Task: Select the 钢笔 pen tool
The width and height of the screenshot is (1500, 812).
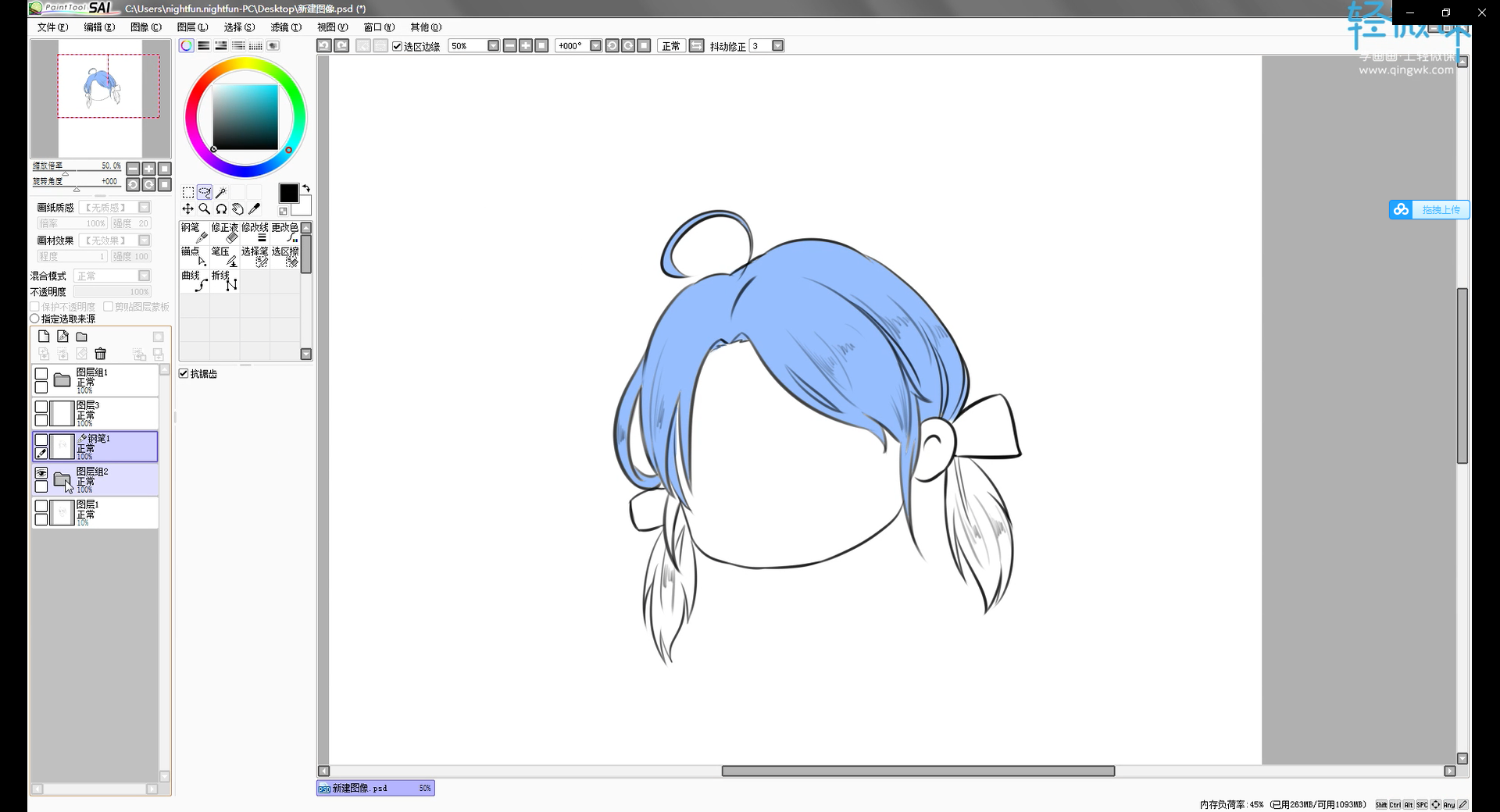Action: pos(195,233)
